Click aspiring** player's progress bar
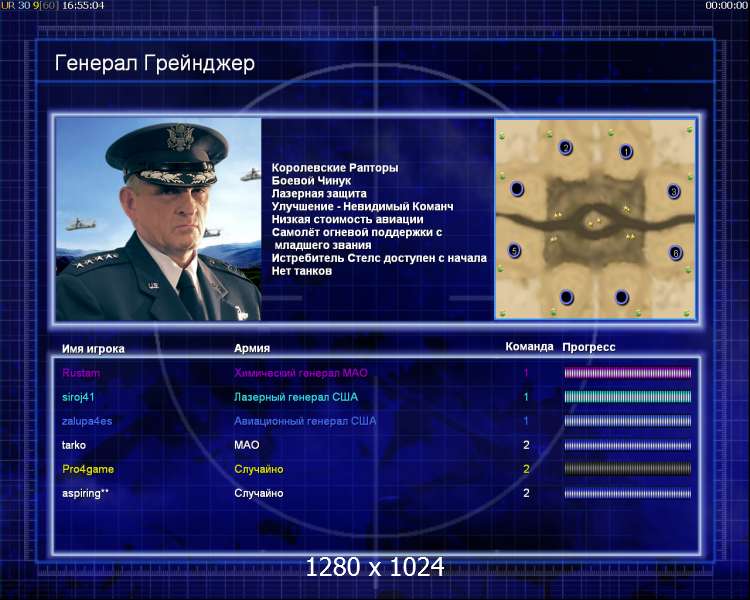Image resolution: width=750 pixels, height=600 pixels. click(628, 493)
